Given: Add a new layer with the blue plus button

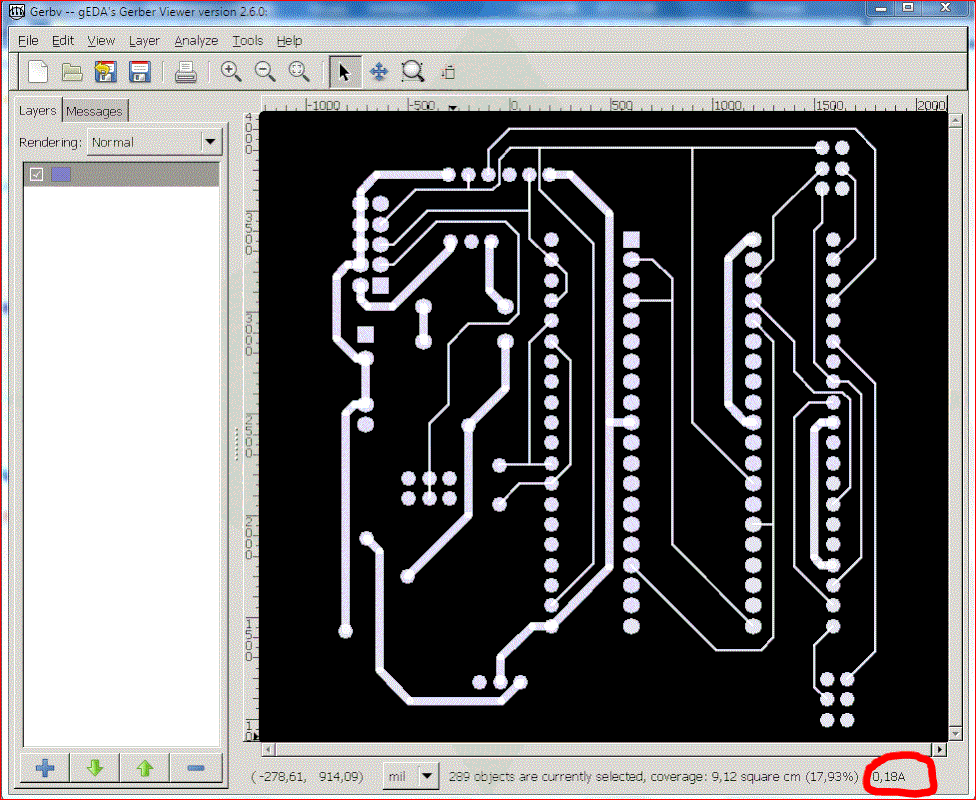Looking at the screenshot, I should [x=45, y=768].
